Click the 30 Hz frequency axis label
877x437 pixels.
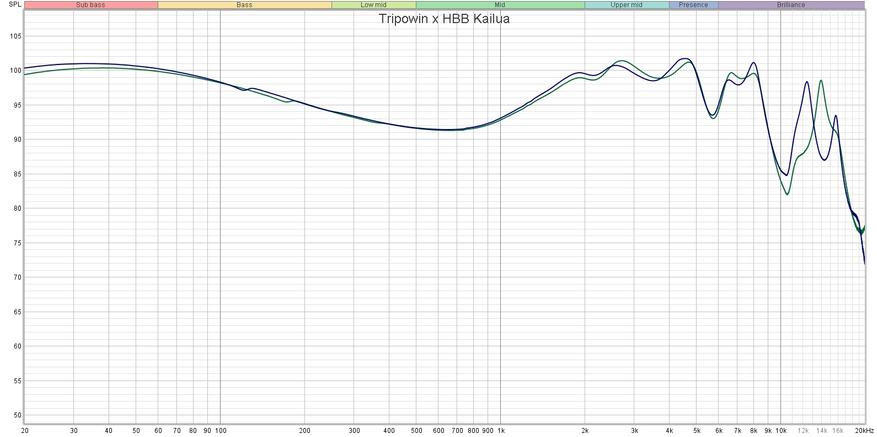pos(74,431)
